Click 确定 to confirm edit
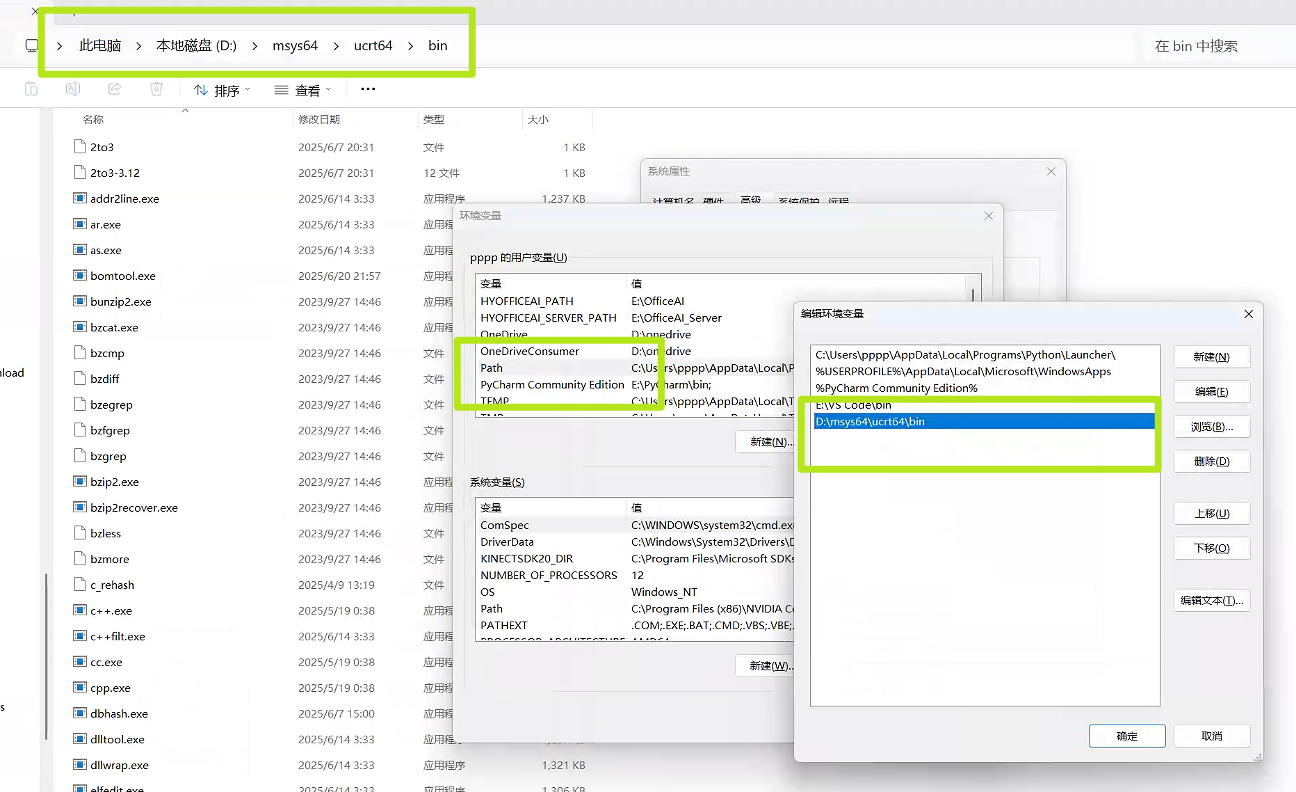The image size is (1296, 792). (x=1127, y=736)
